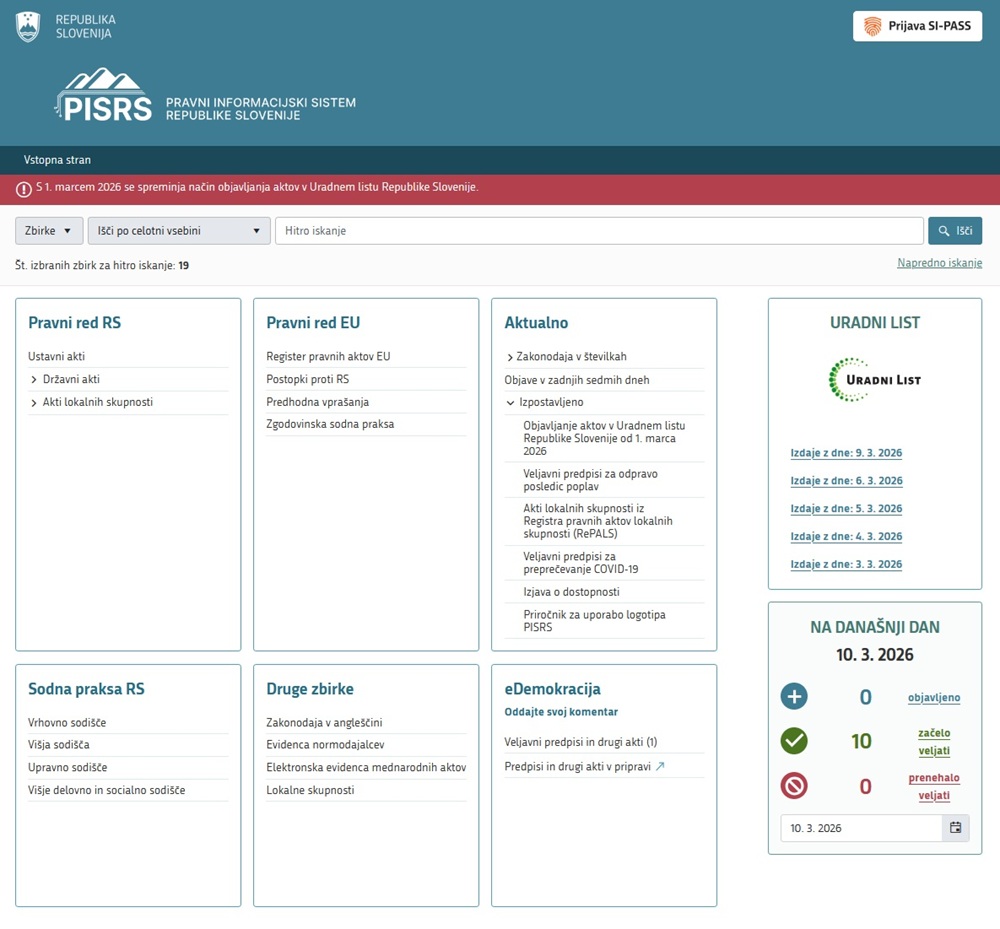Viewport: 1000px width, 929px height.
Task: Collapse the Izpostavljeno section
Action: coord(510,403)
